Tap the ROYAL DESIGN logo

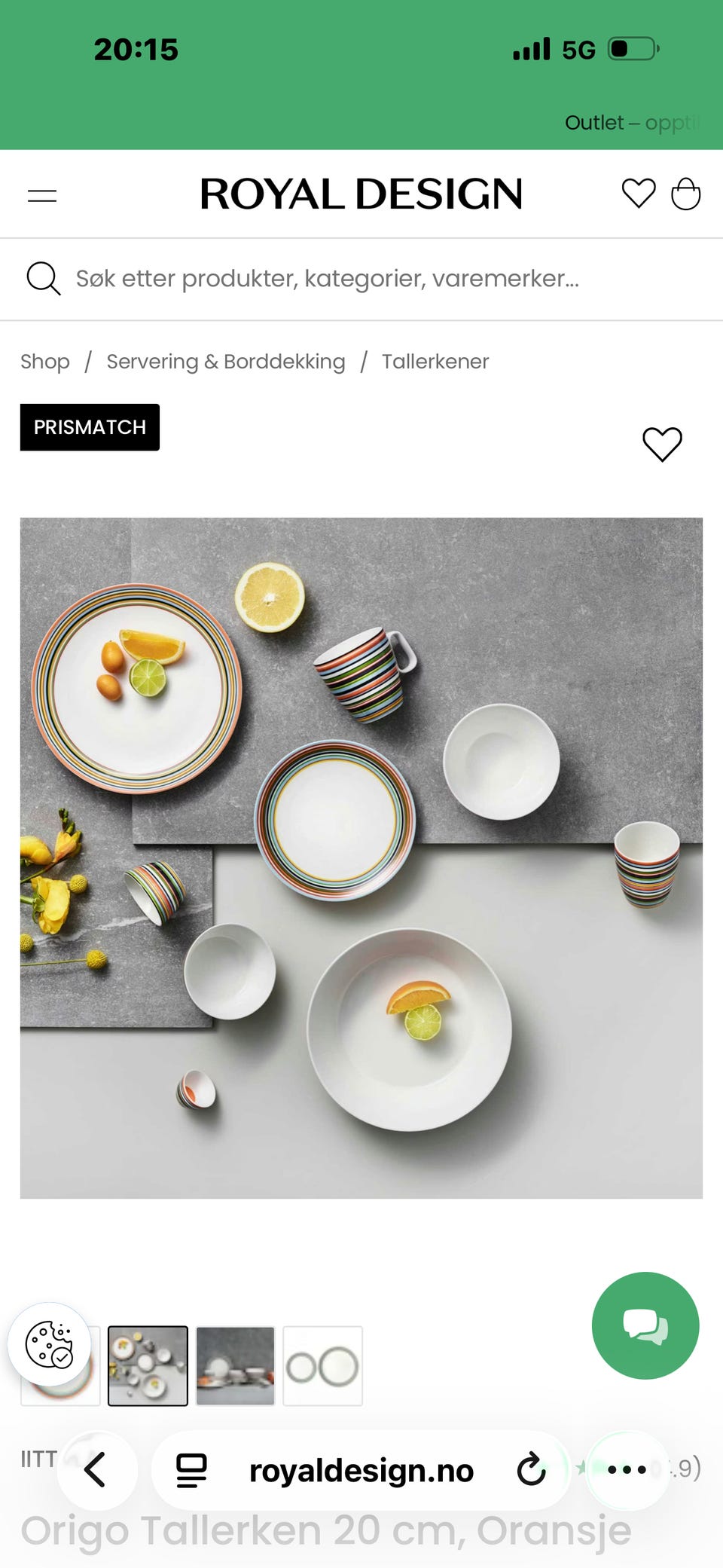point(361,194)
